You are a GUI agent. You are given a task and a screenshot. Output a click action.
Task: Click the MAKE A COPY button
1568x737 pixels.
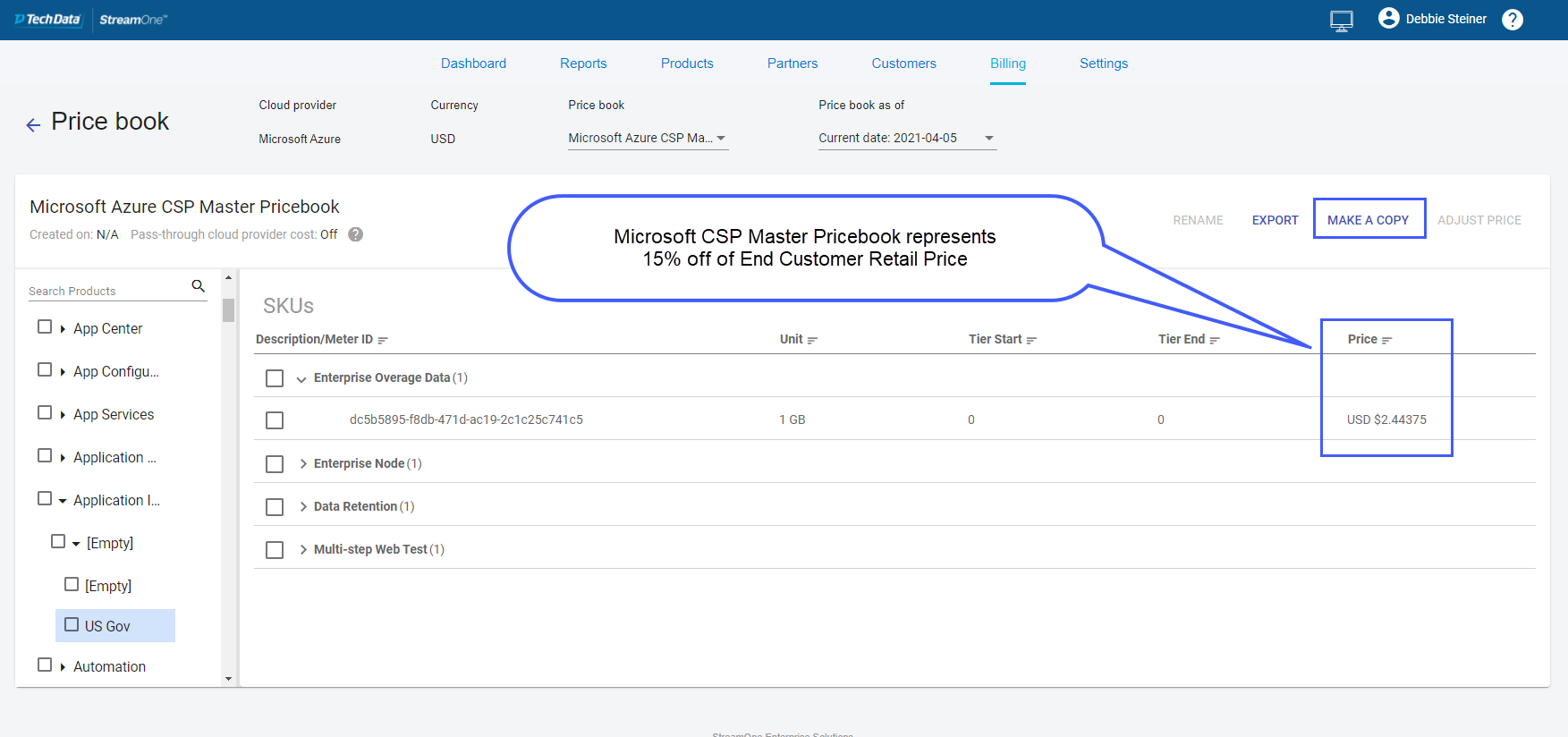click(1368, 220)
